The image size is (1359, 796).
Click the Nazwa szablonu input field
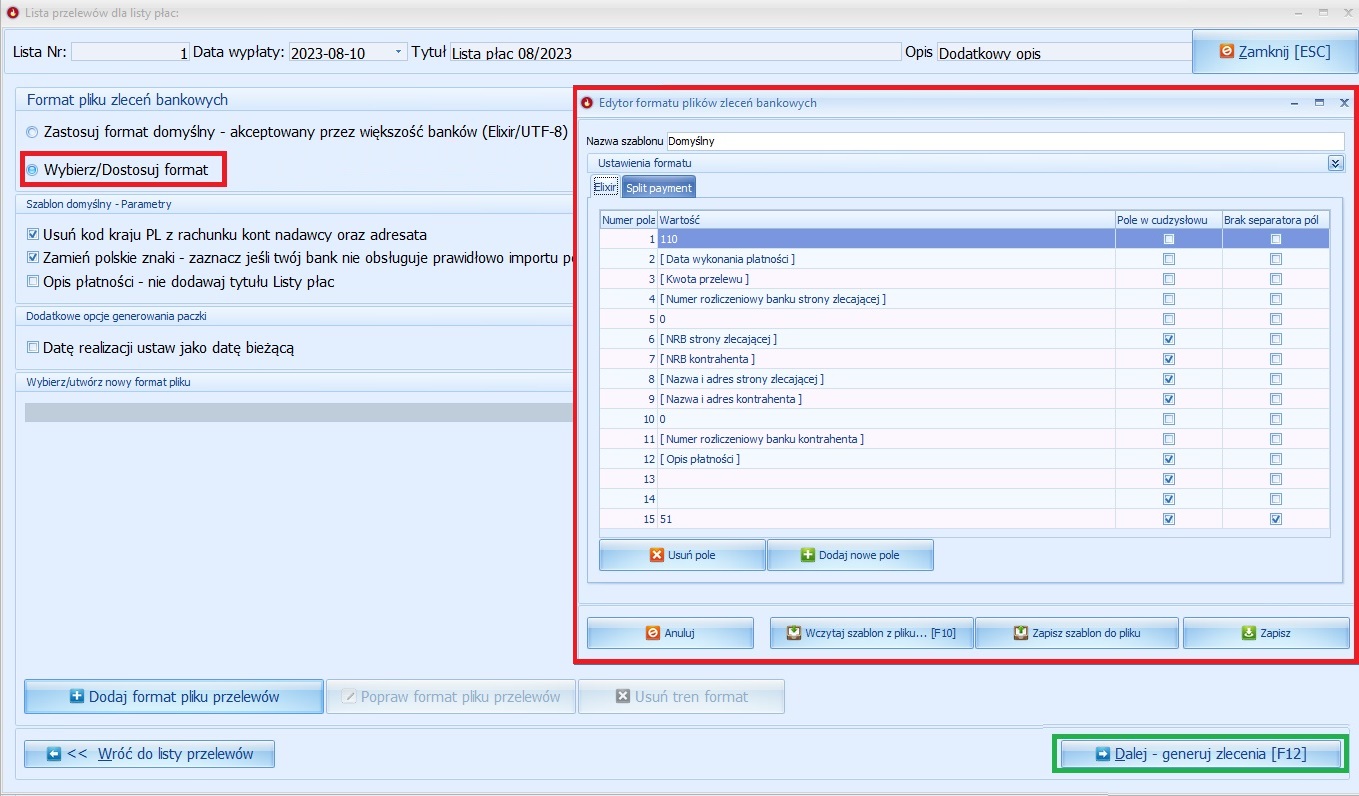1005,141
